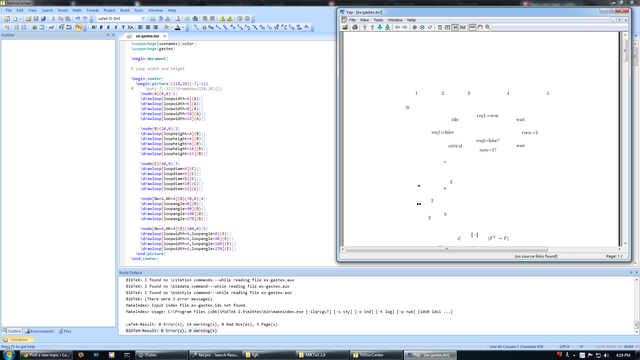Switch to the Environments tab
This screenshot has width=640, height=360.
click(x=40, y=331)
